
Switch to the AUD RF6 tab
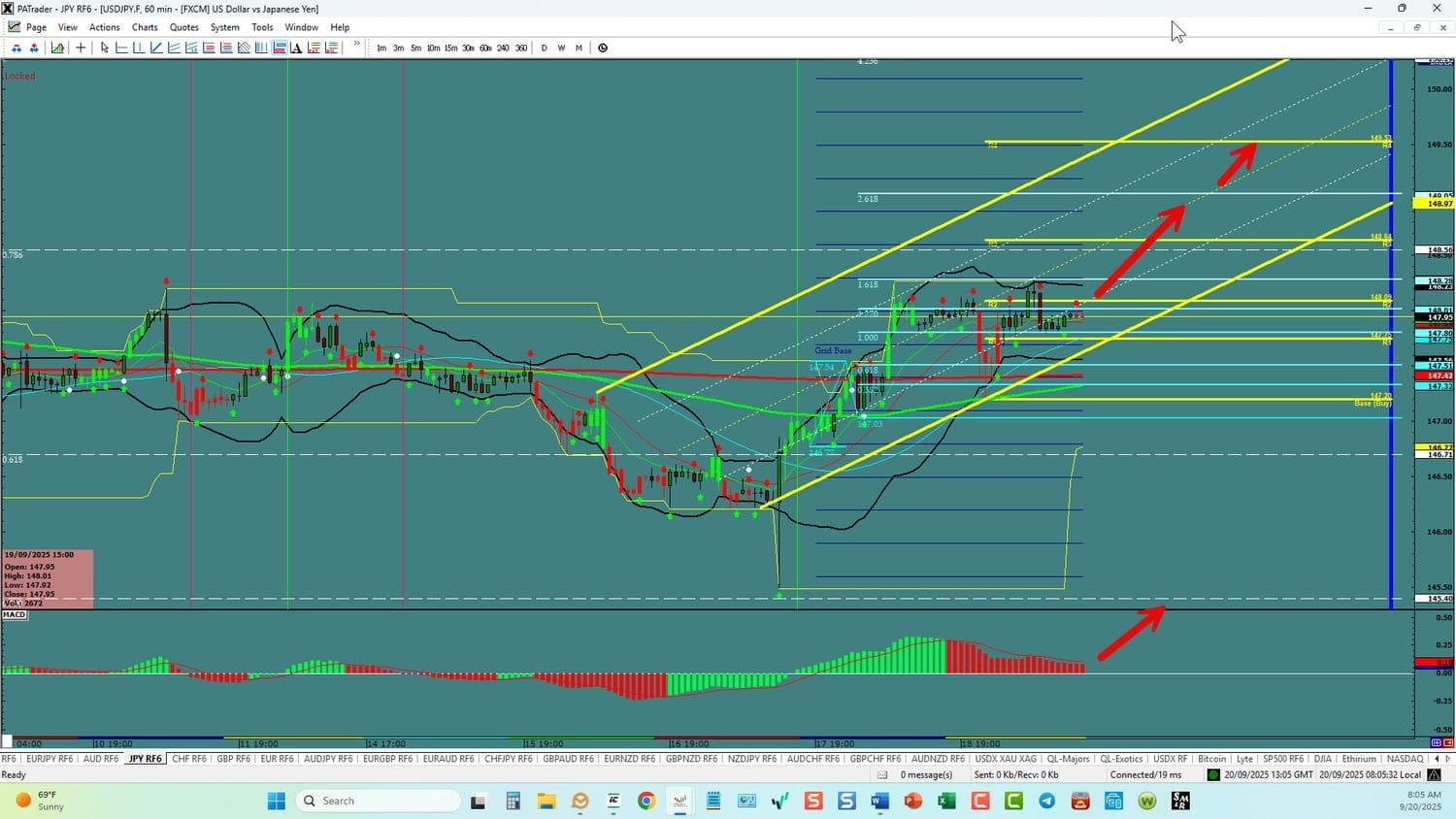click(101, 759)
